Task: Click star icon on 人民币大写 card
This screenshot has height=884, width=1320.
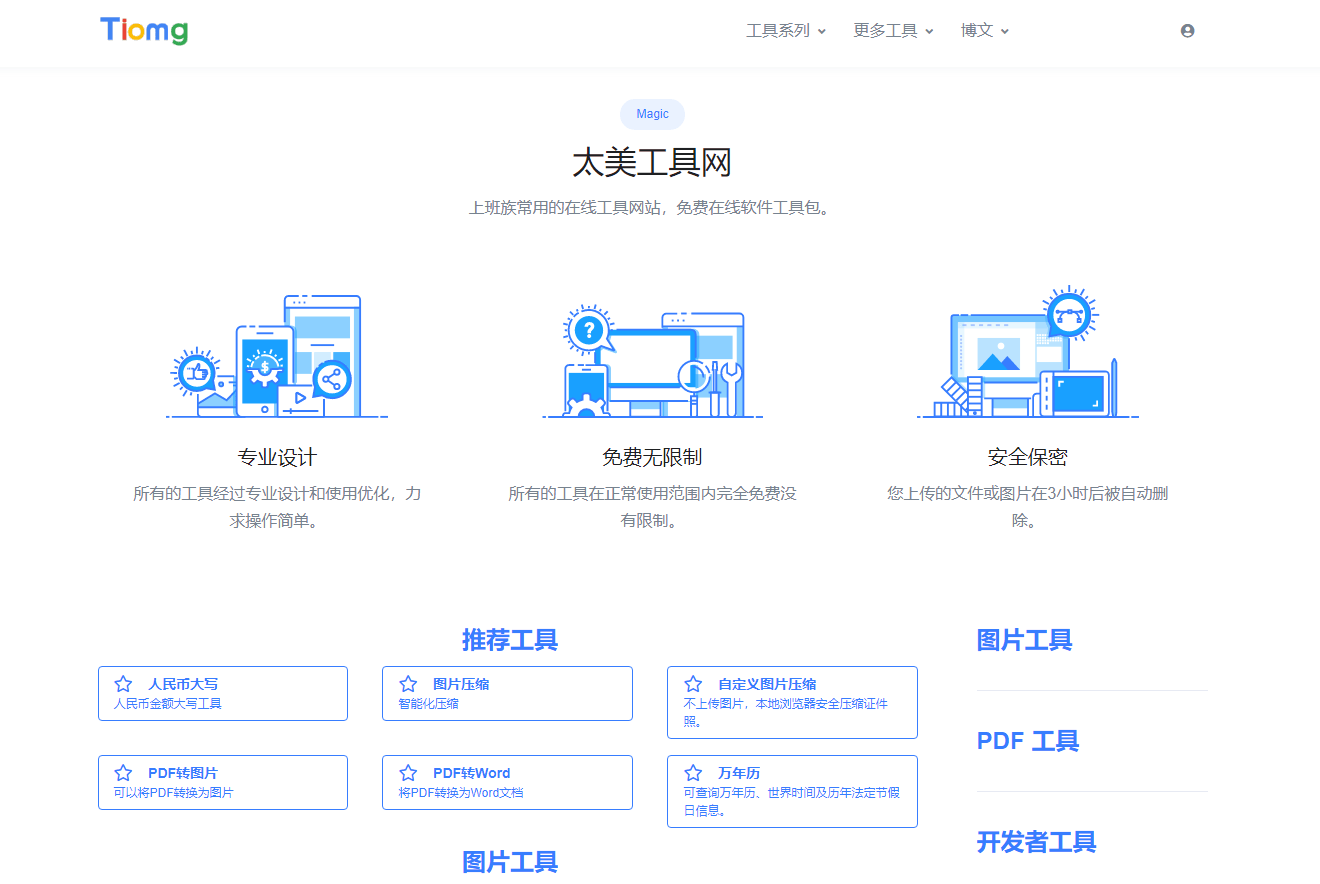Action: (123, 684)
